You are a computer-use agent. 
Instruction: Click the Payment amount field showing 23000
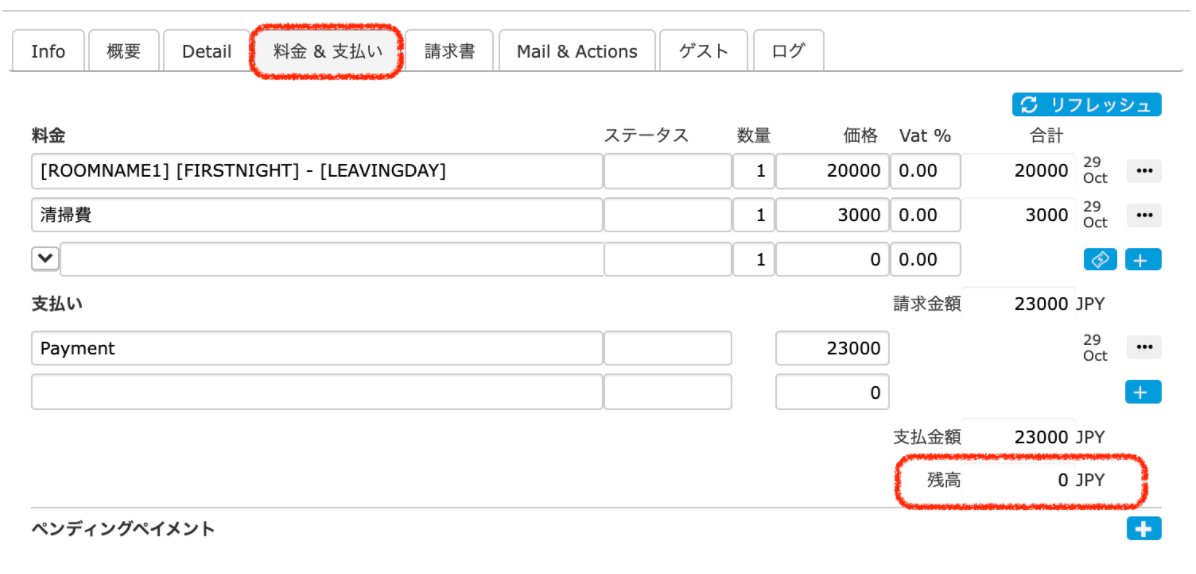point(832,348)
